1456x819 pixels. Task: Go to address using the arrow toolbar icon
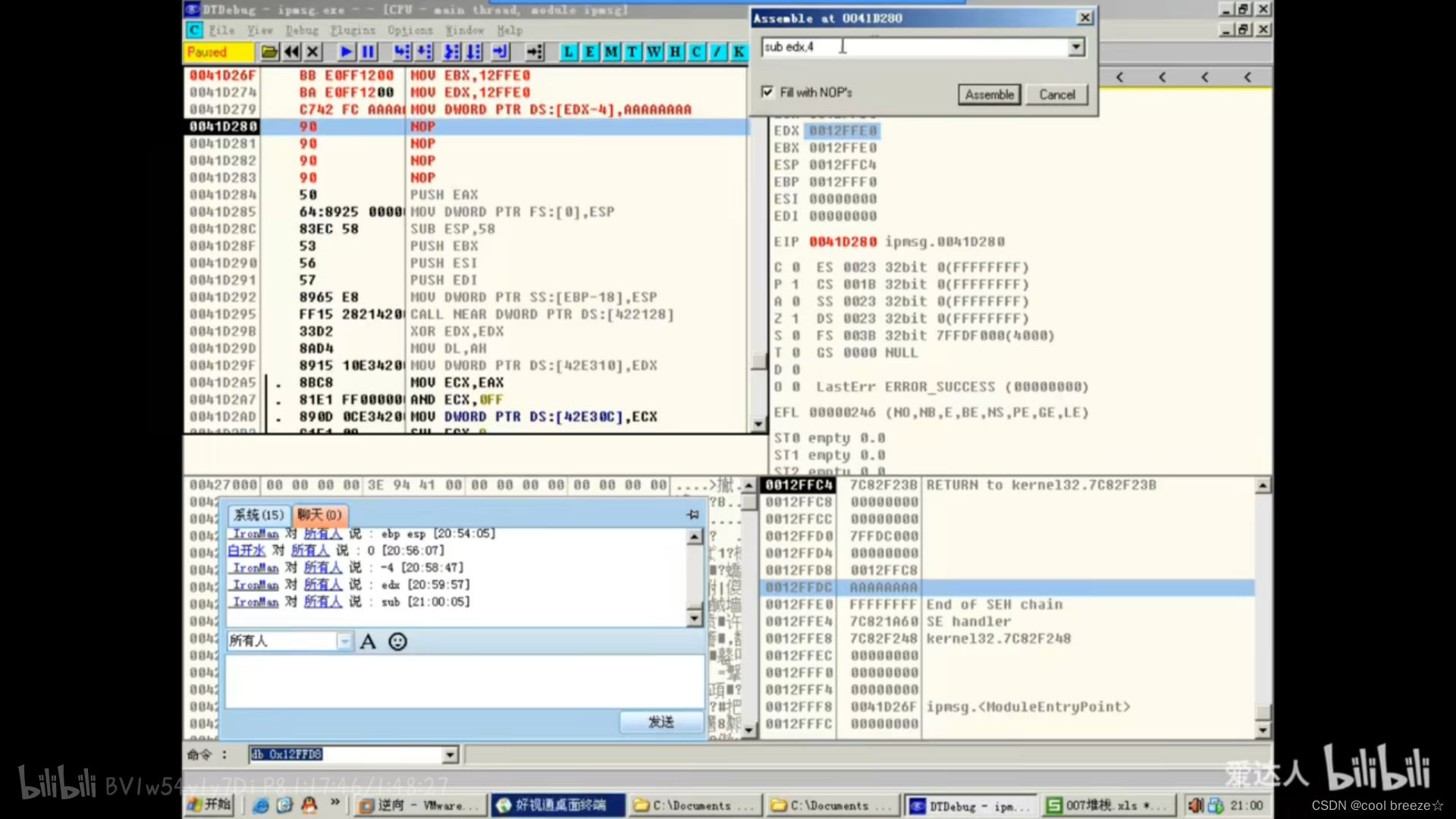(535, 52)
